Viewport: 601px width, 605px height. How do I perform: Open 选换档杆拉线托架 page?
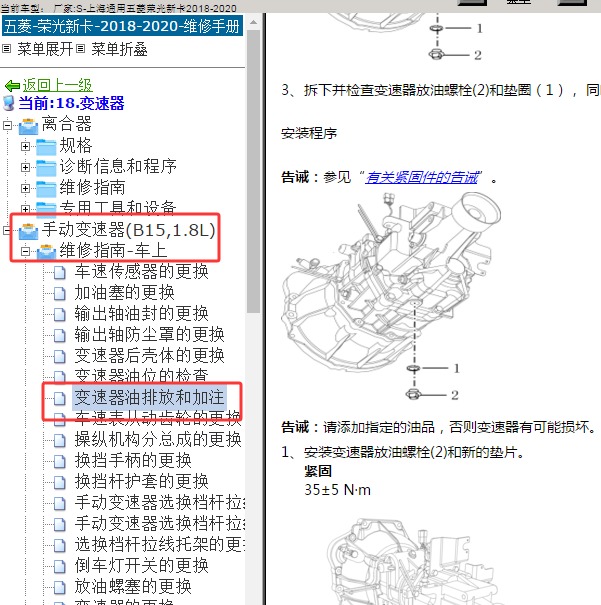(160, 544)
